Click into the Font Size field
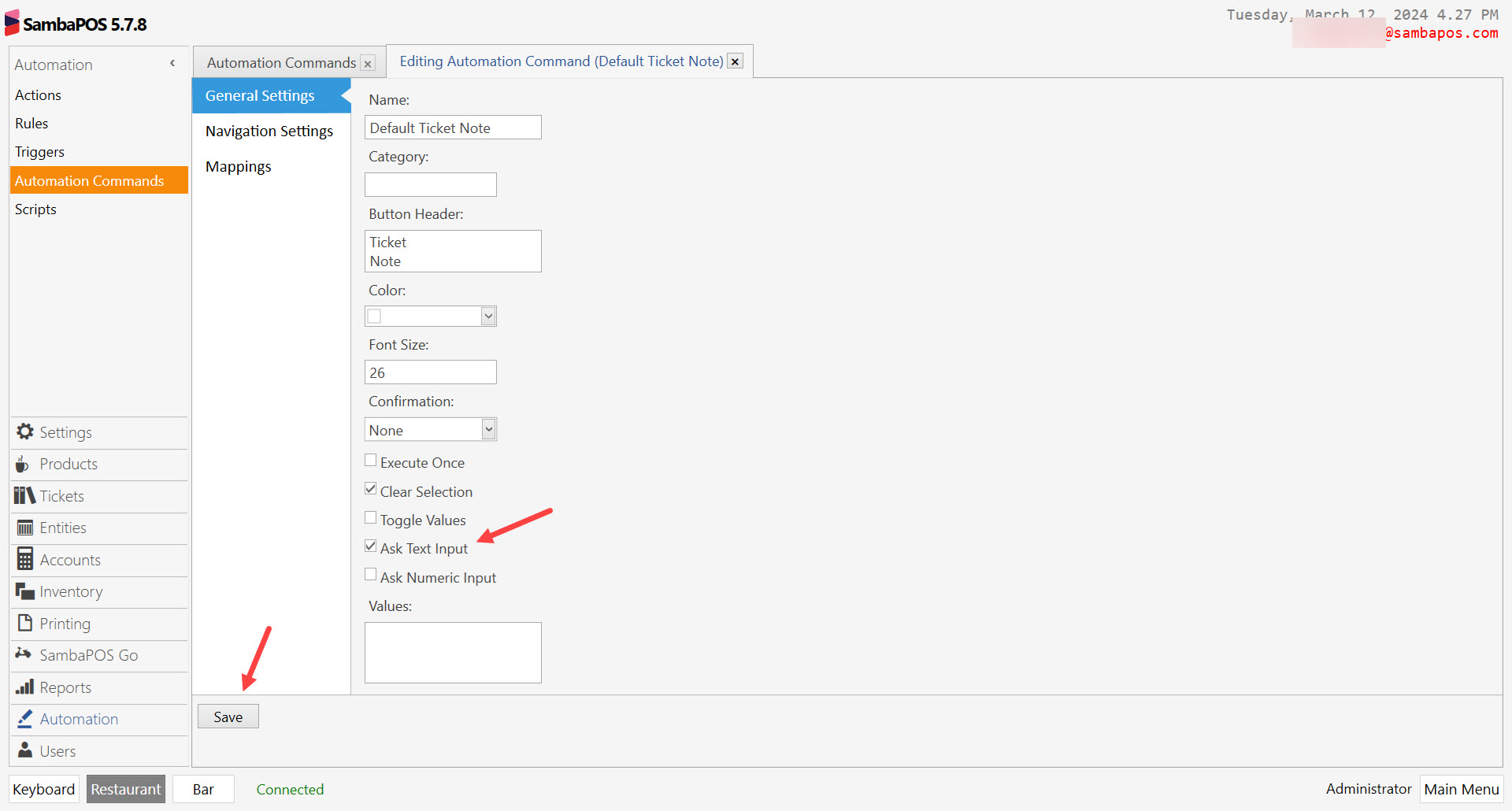This screenshot has height=811, width=1512. [430, 372]
